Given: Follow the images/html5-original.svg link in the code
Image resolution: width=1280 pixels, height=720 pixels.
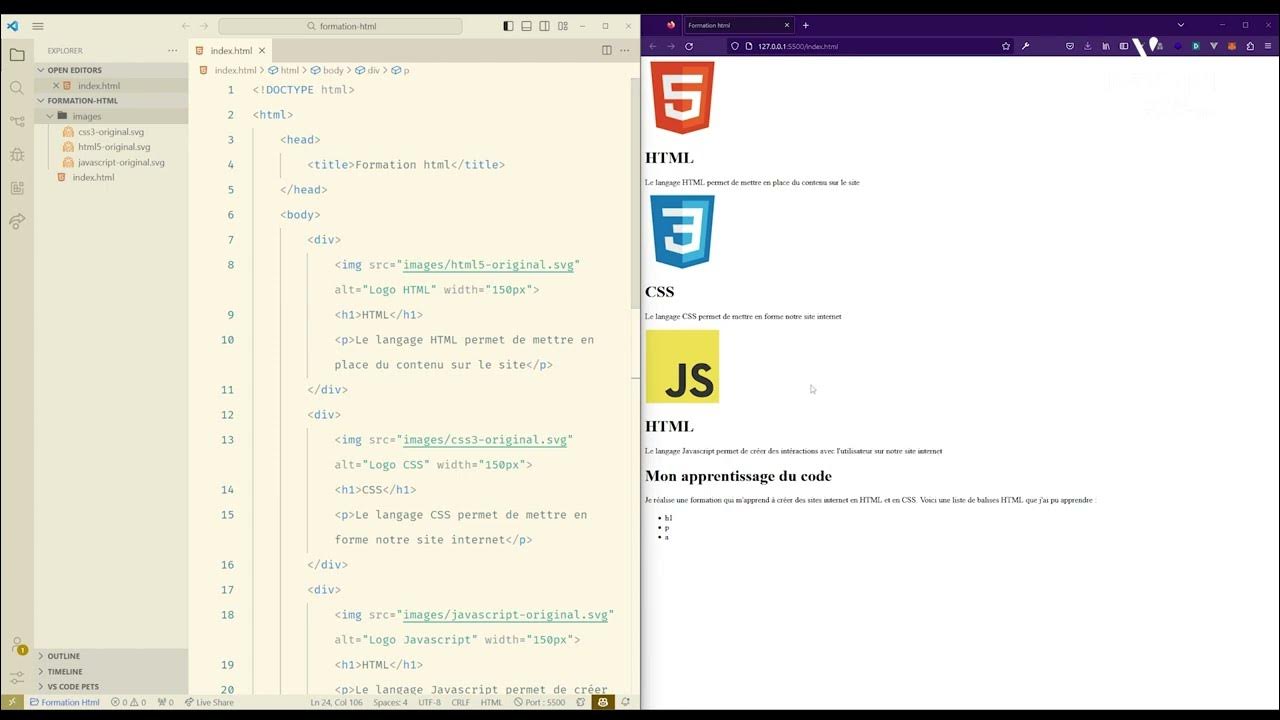Looking at the screenshot, I should click(x=488, y=265).
